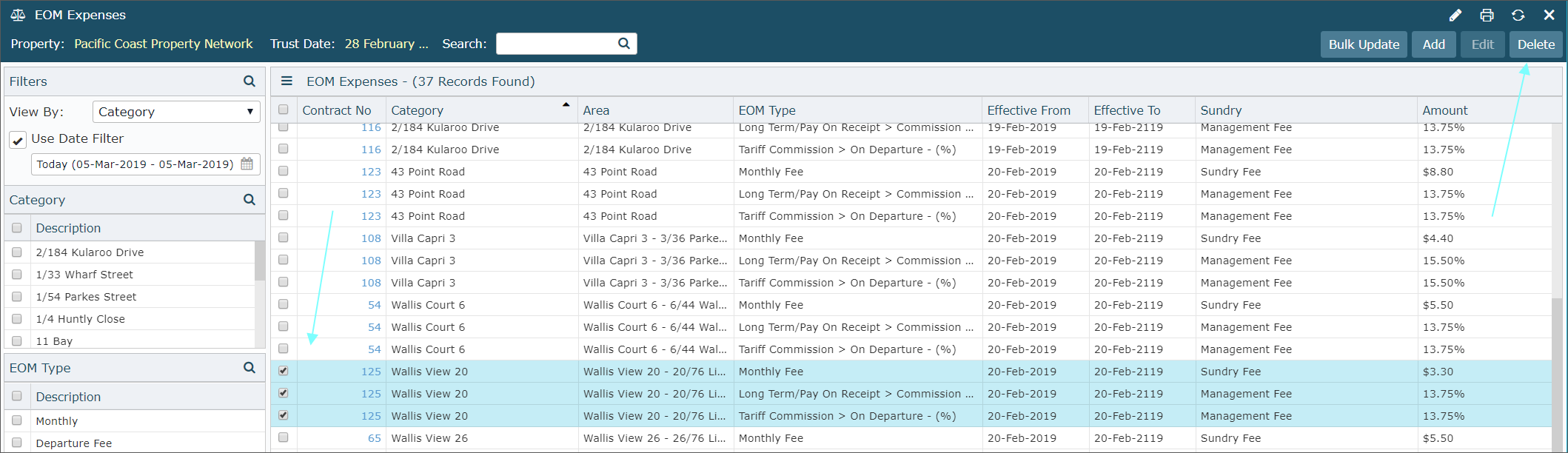Click the Effective From column header
This screenshot has height=453, width=1568.
(x=1028, y=110)
